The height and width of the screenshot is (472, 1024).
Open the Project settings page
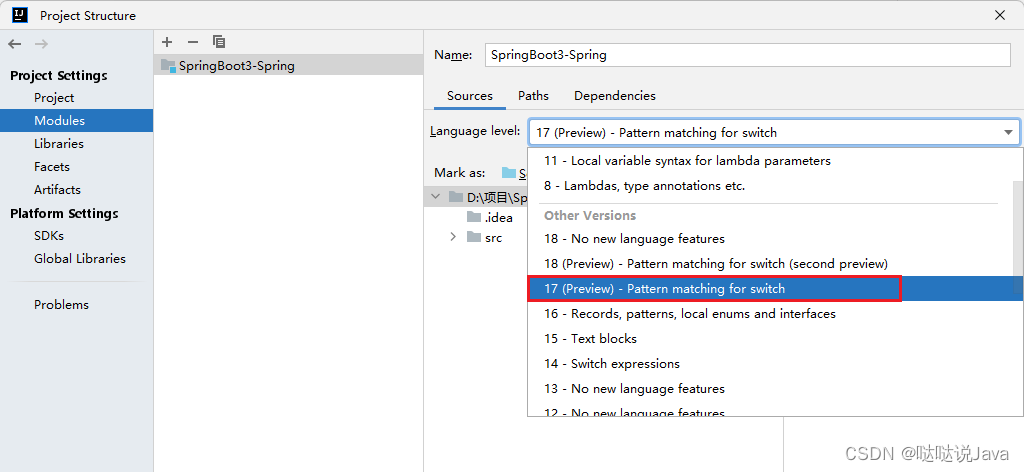click(54, 97)
